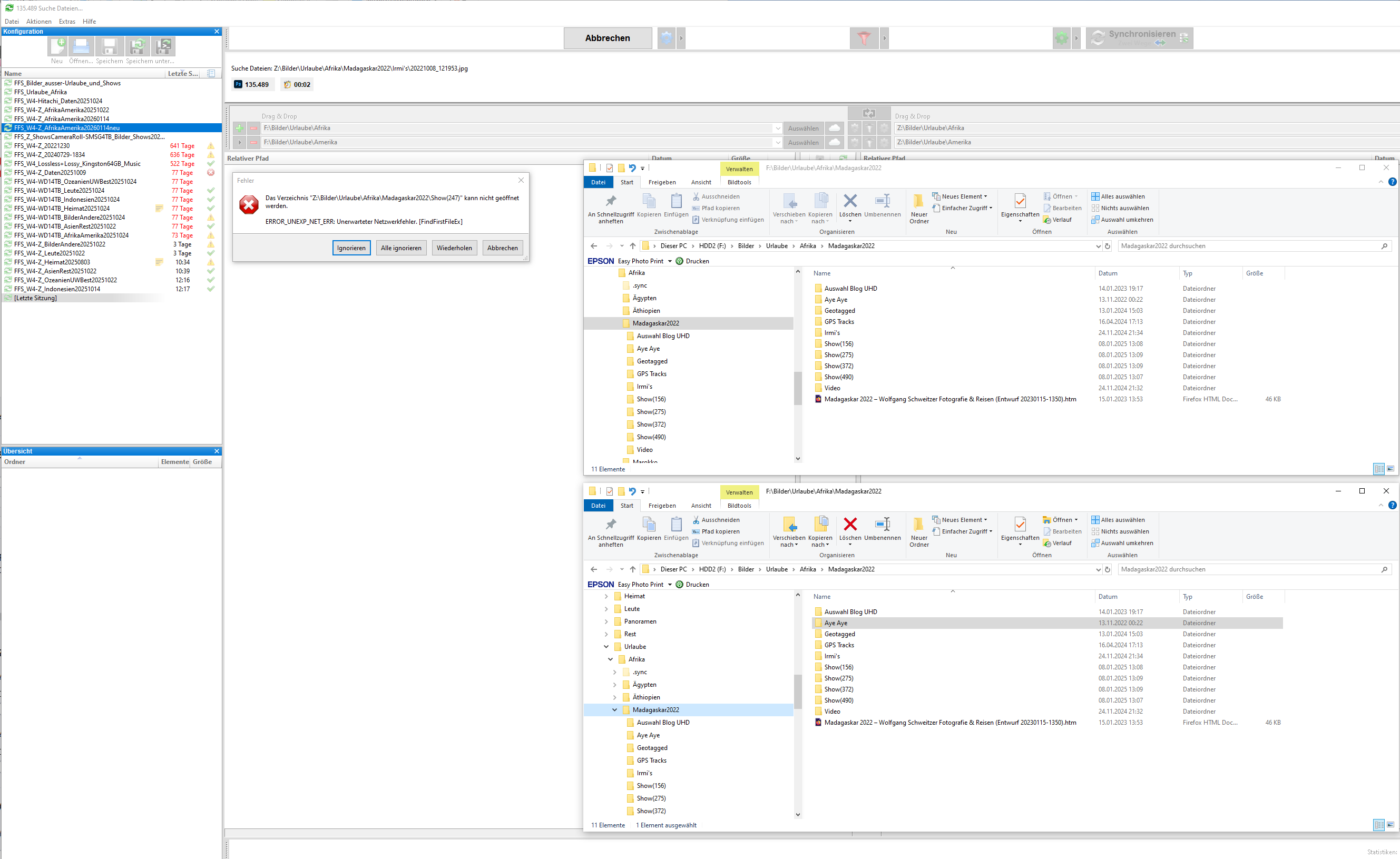The width and height of the screenshot is (1400, 859).
Task: Open the Aktionen menu
Action: 38,22
